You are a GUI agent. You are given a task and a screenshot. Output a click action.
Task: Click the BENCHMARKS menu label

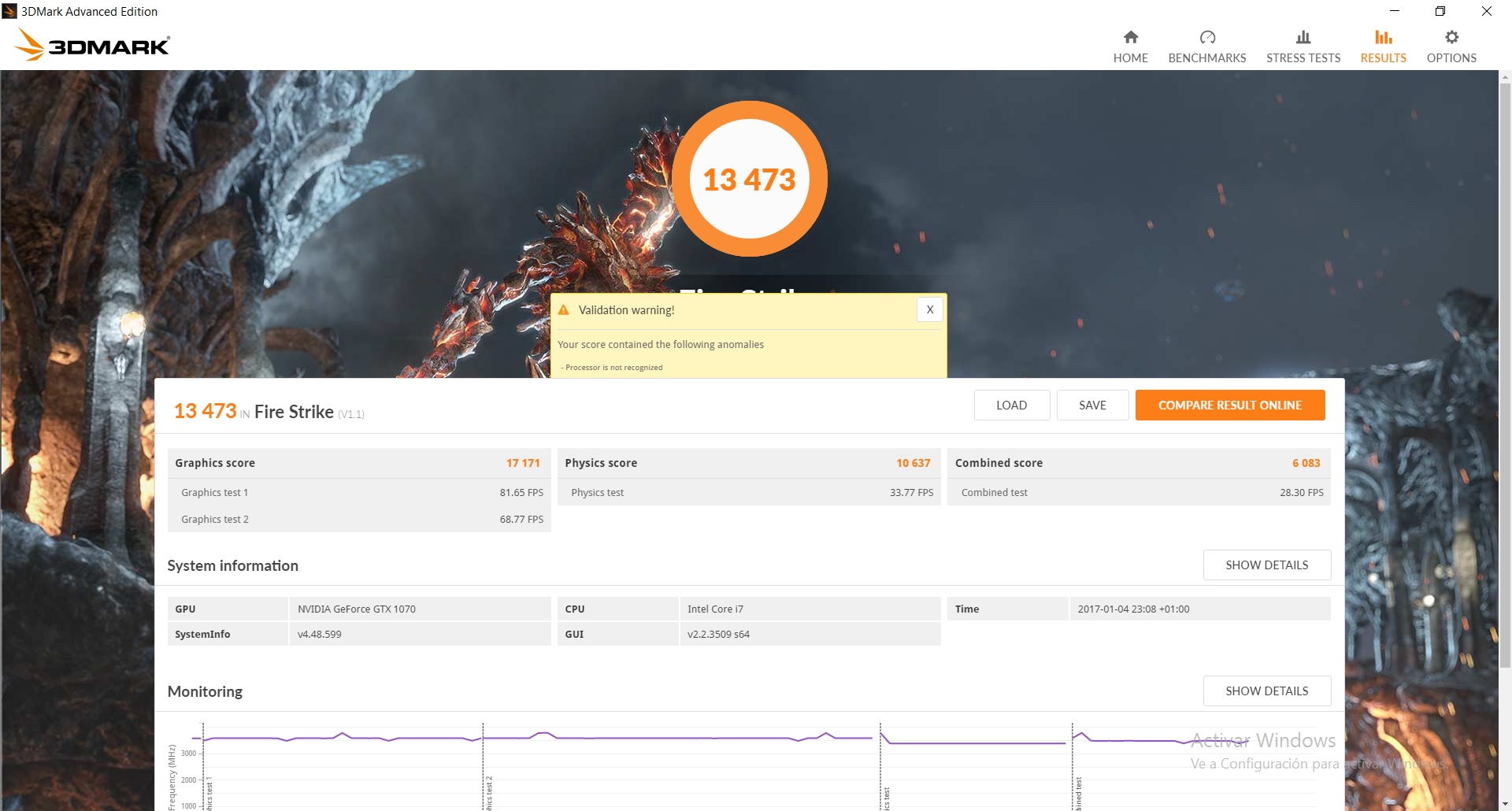coord(1207,57)
